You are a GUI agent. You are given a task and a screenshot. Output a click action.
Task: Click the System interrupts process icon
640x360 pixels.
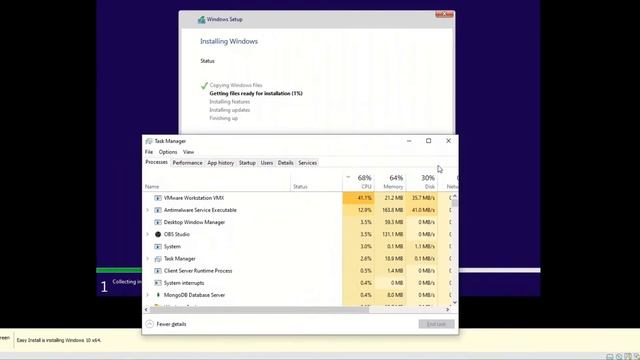[158, 283]
